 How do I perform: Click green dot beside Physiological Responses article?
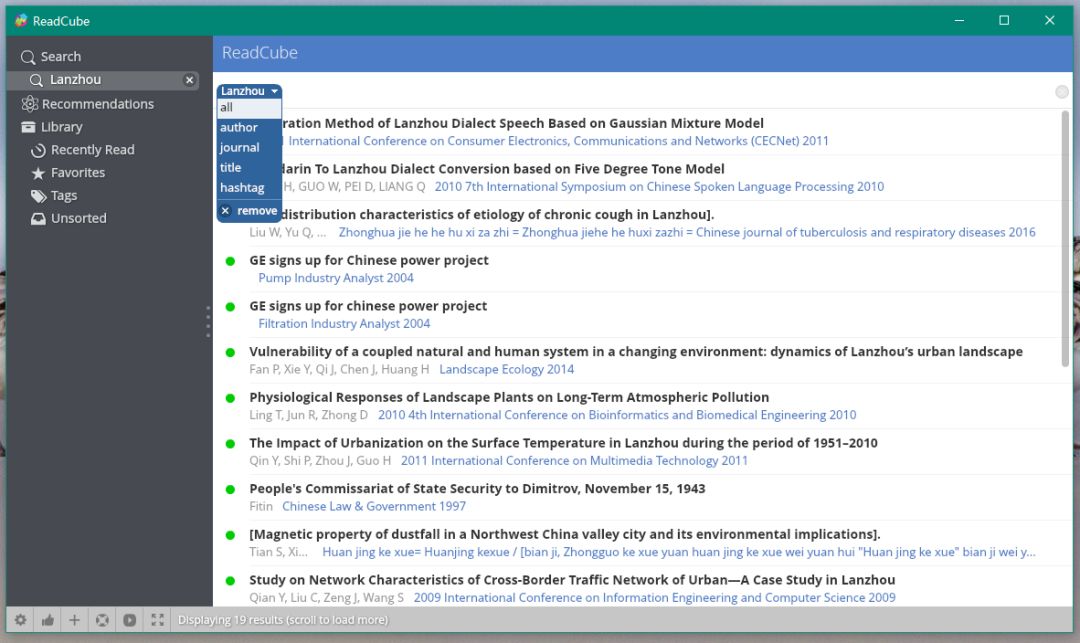[230, 398]
